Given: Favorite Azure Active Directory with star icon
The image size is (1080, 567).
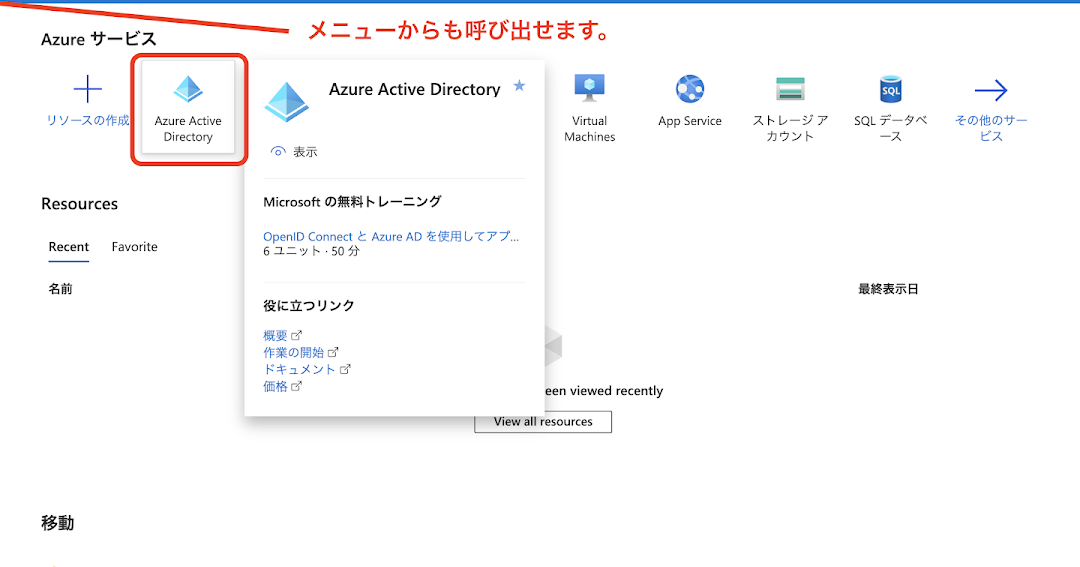Looking at the screenshot, I should coord(519,86).
